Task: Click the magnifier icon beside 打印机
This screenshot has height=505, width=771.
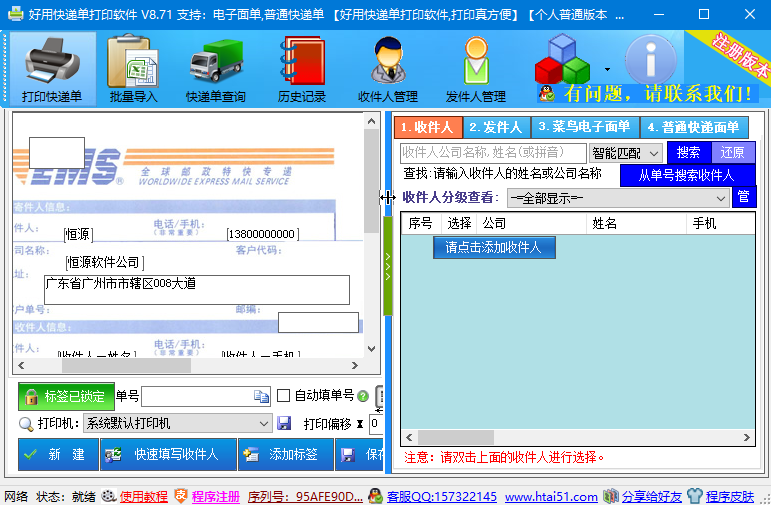Action: (x=26, y=424)
